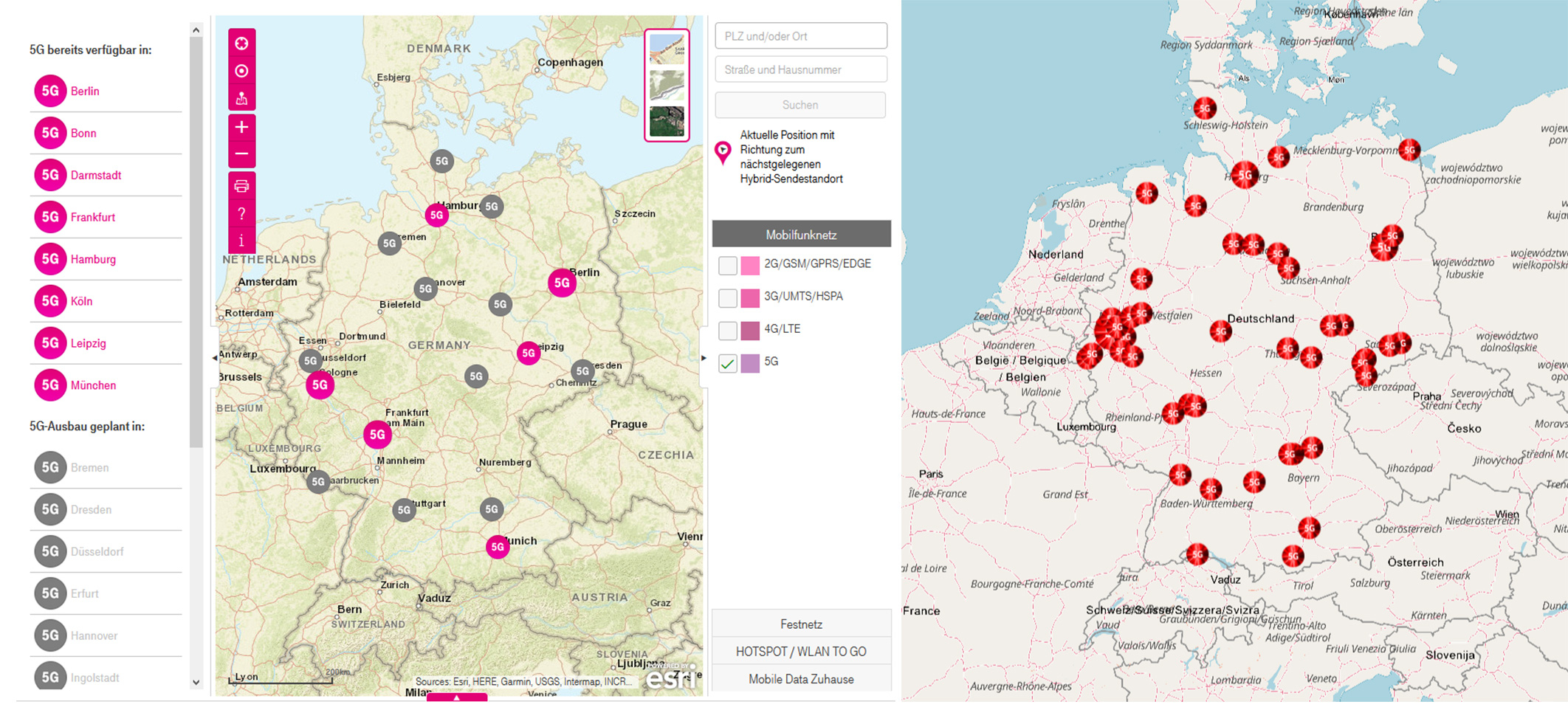Click the 5G icon beside Berlin in the list
Screen dimensions: 1568x710
click(x=50, y=91)
